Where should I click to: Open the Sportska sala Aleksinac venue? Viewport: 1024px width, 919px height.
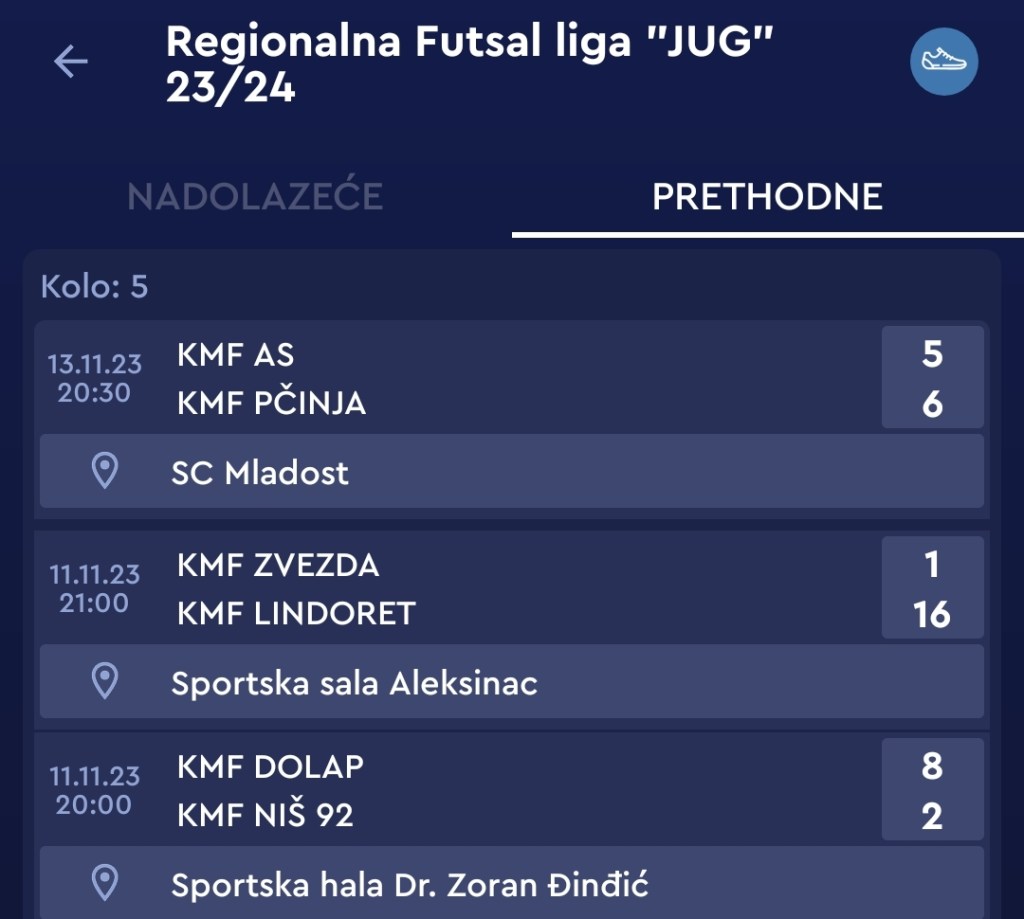coord(354,683)
